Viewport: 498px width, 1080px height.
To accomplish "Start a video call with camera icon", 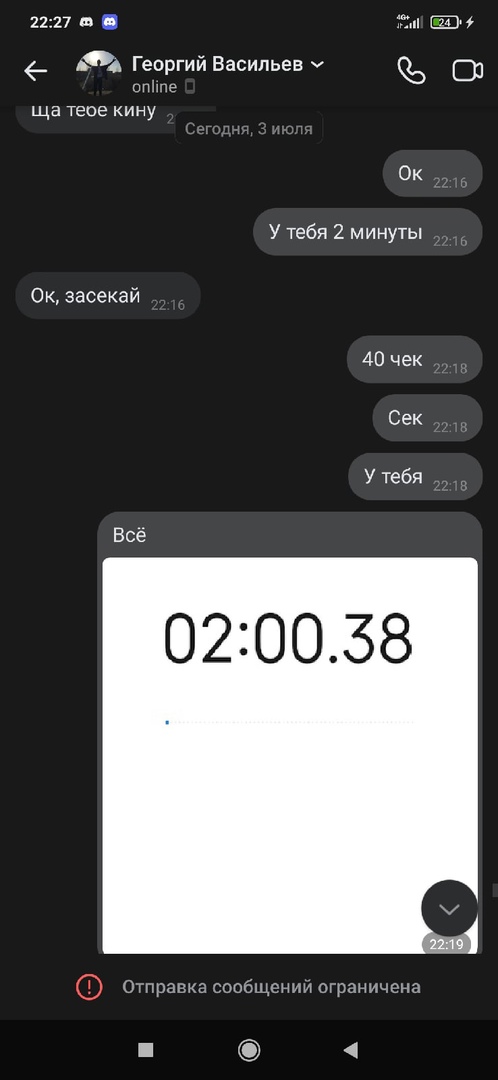I will [467, 71].
